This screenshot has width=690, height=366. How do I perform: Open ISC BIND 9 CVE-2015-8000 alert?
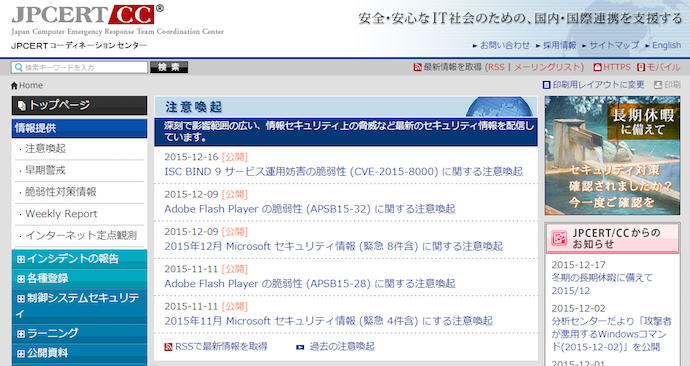point(344,172)
